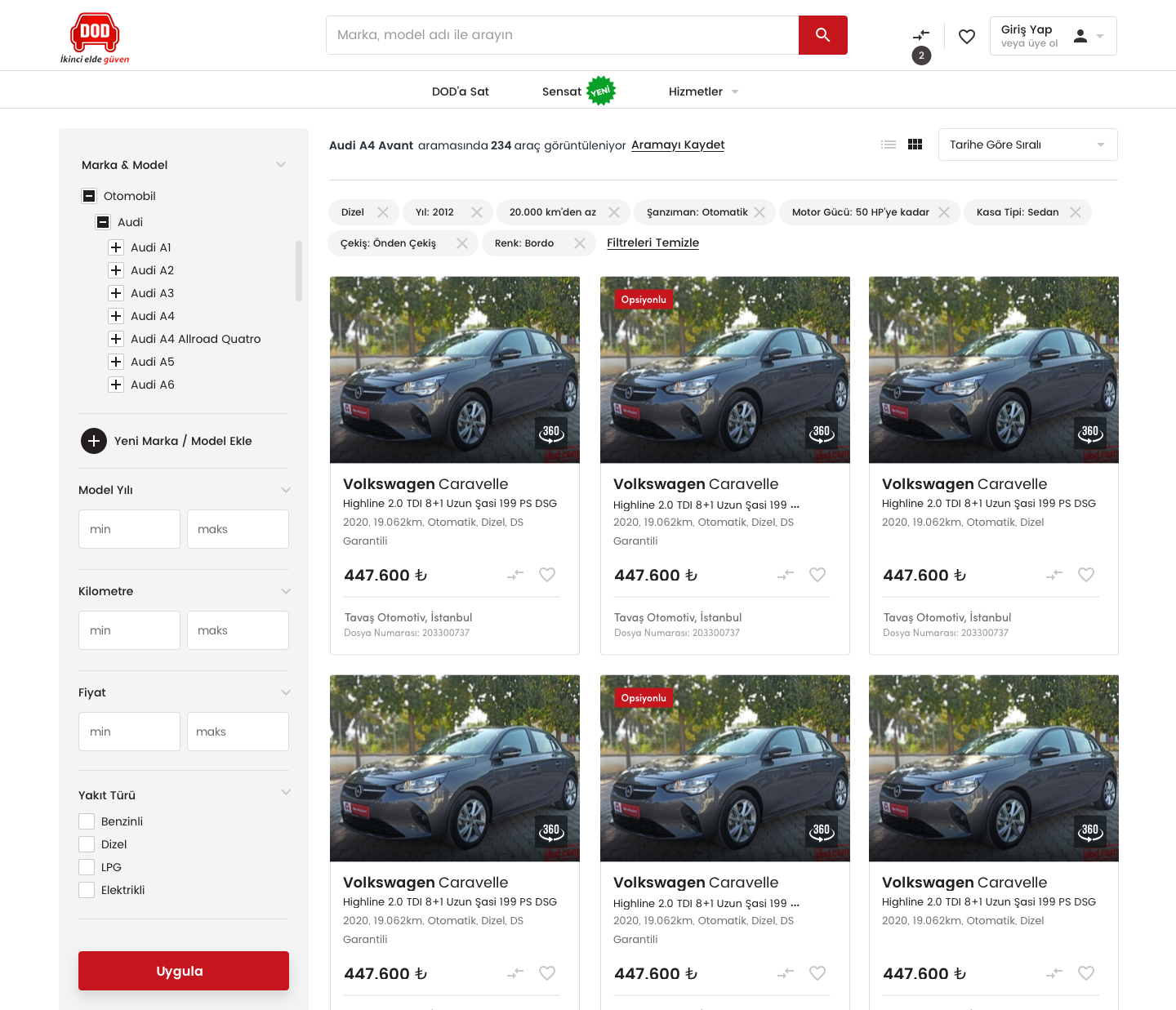This screenshot has height=1010, width=1176.
Task: Open the Hizmetler menu
Action: [x=704, y=91]
